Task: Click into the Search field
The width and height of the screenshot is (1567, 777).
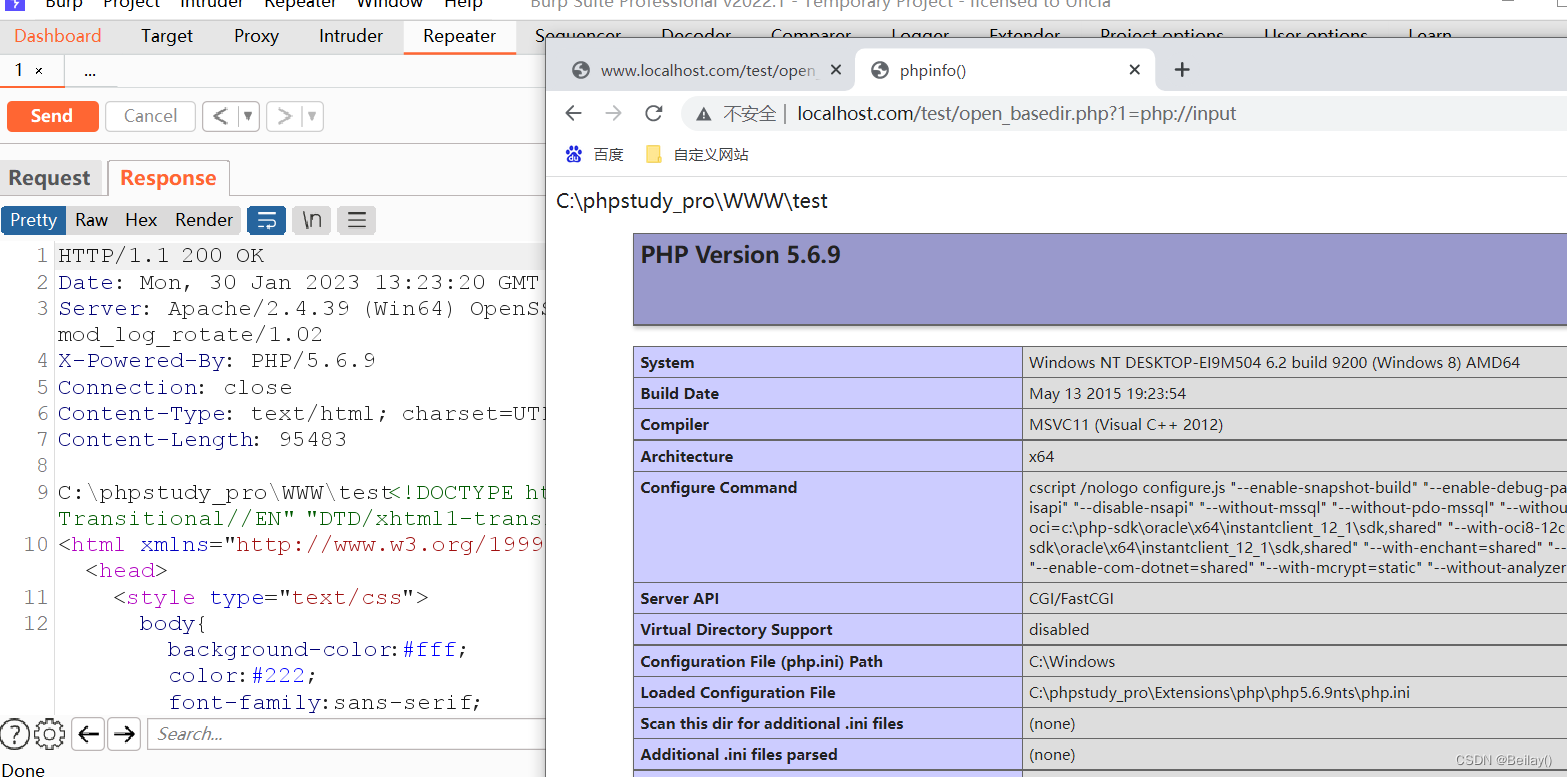Action: 347,734
